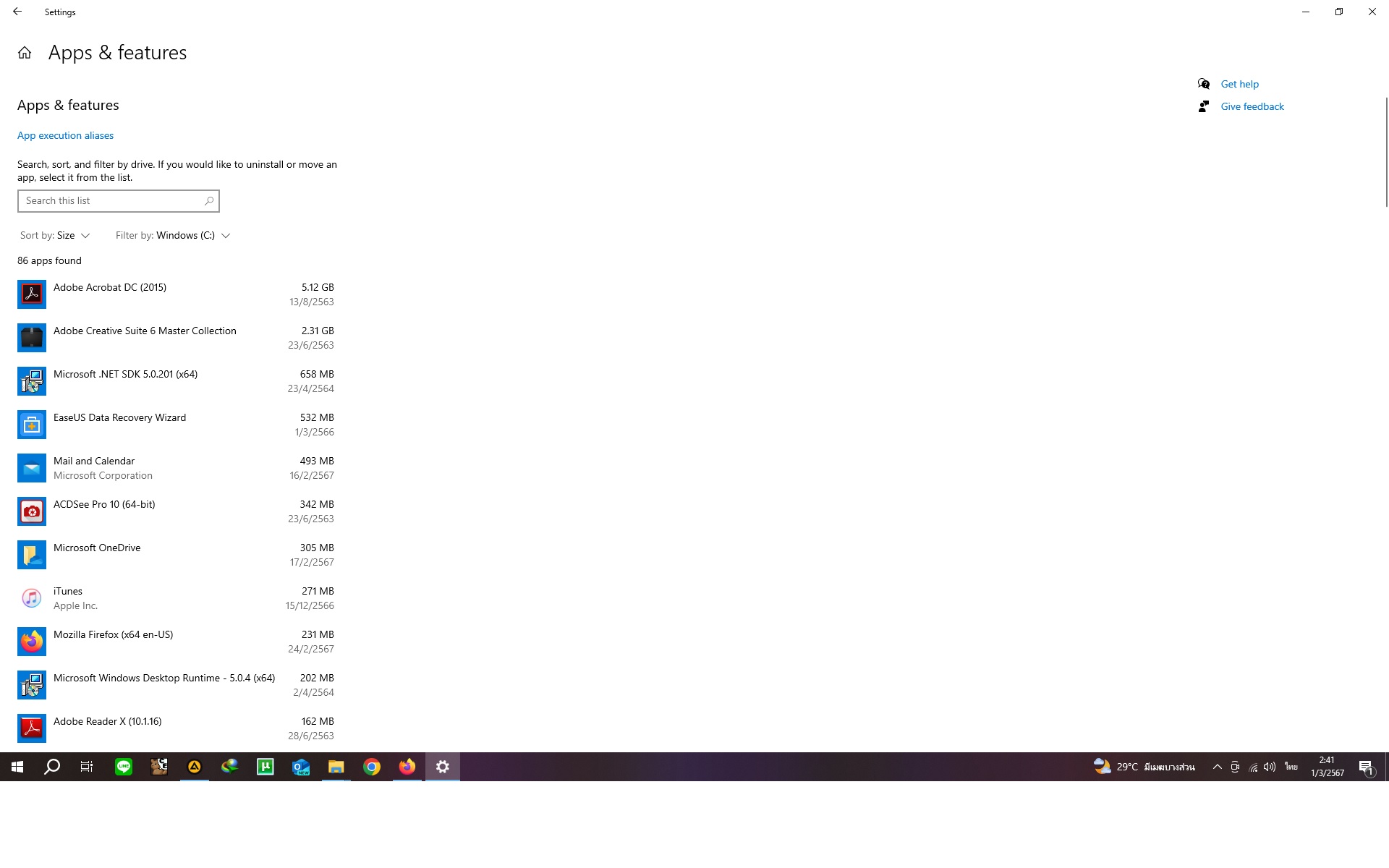Open taskbar Search magnifier
1389x868 pixels.
[52, 767]
